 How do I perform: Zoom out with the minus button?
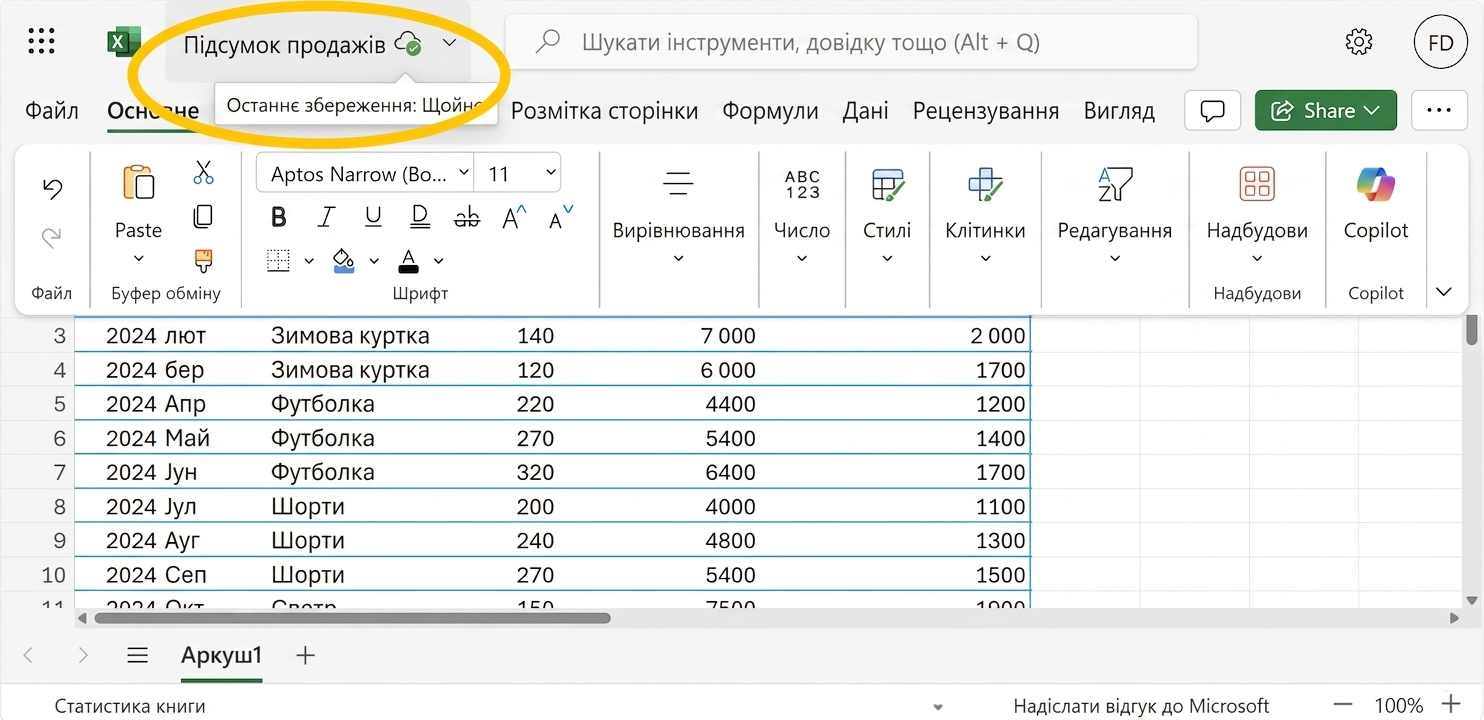(x=1343, y=705)
